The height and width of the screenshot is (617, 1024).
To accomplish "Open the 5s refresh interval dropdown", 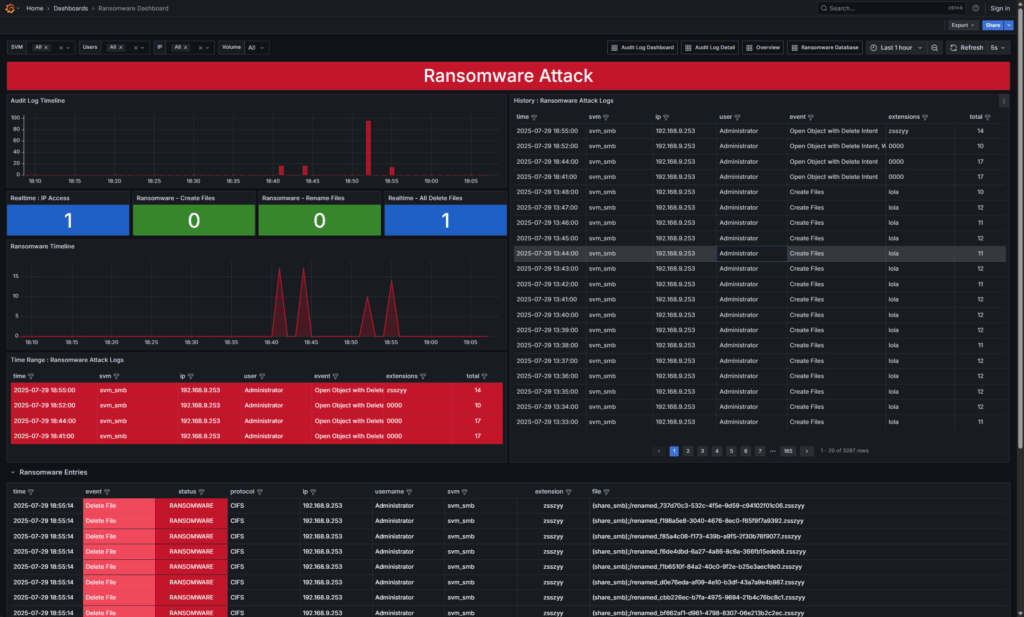I will pos(997,48).
